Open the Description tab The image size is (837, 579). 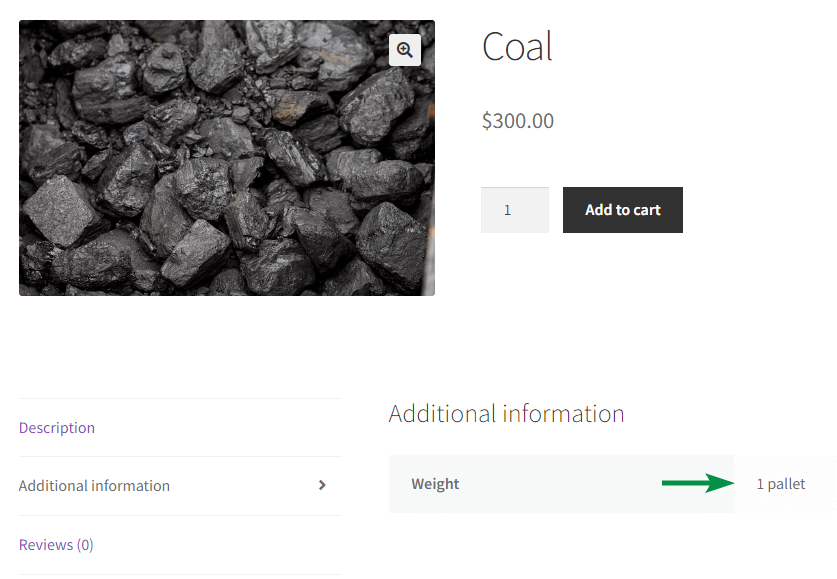click(x=57, y=428)
